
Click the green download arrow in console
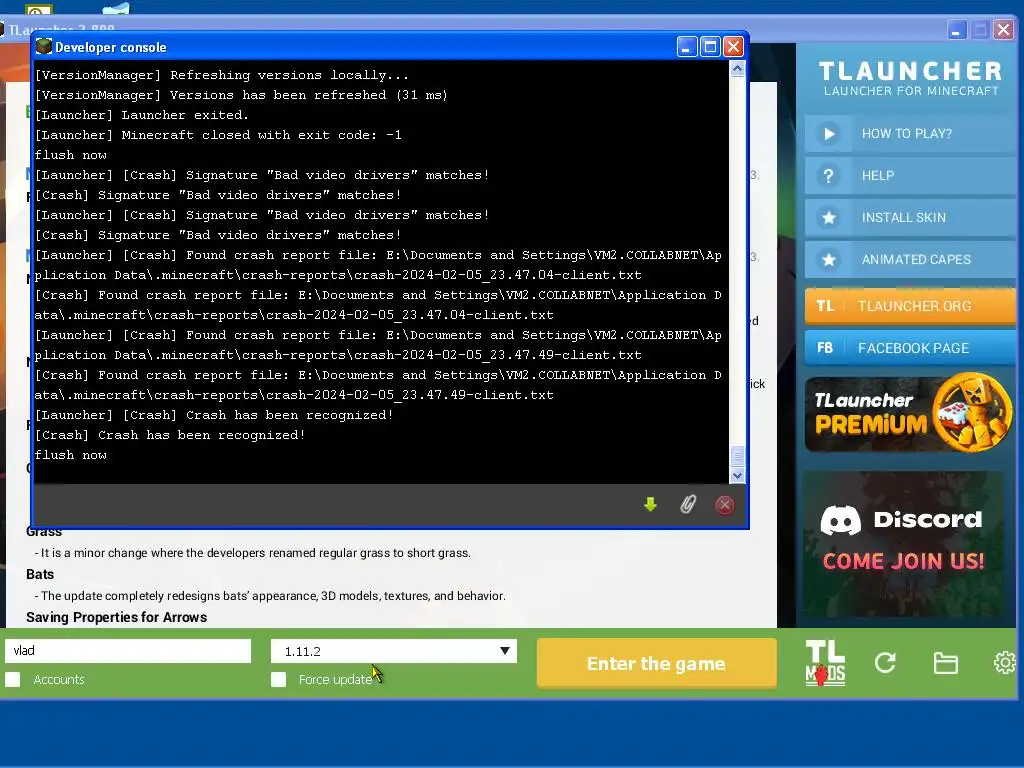coord(650,504)
